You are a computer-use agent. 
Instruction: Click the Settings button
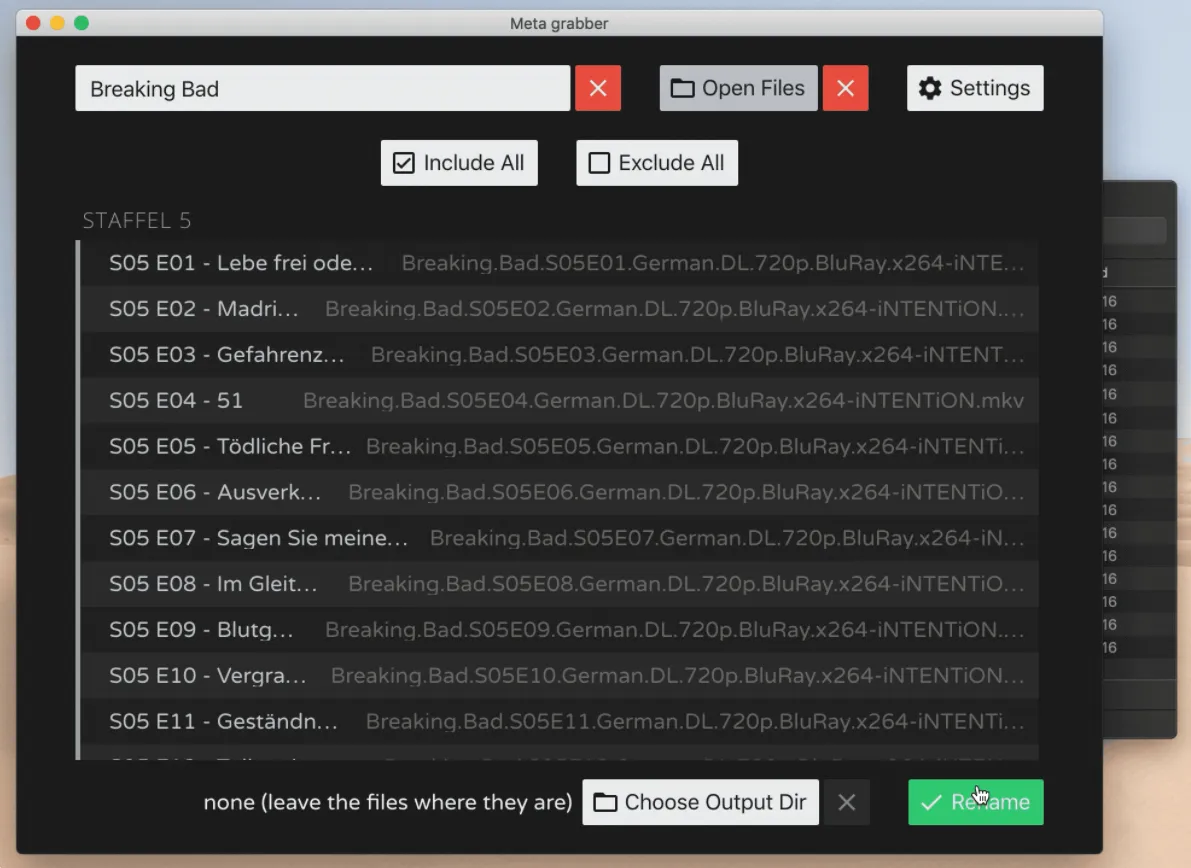[974, 88]
